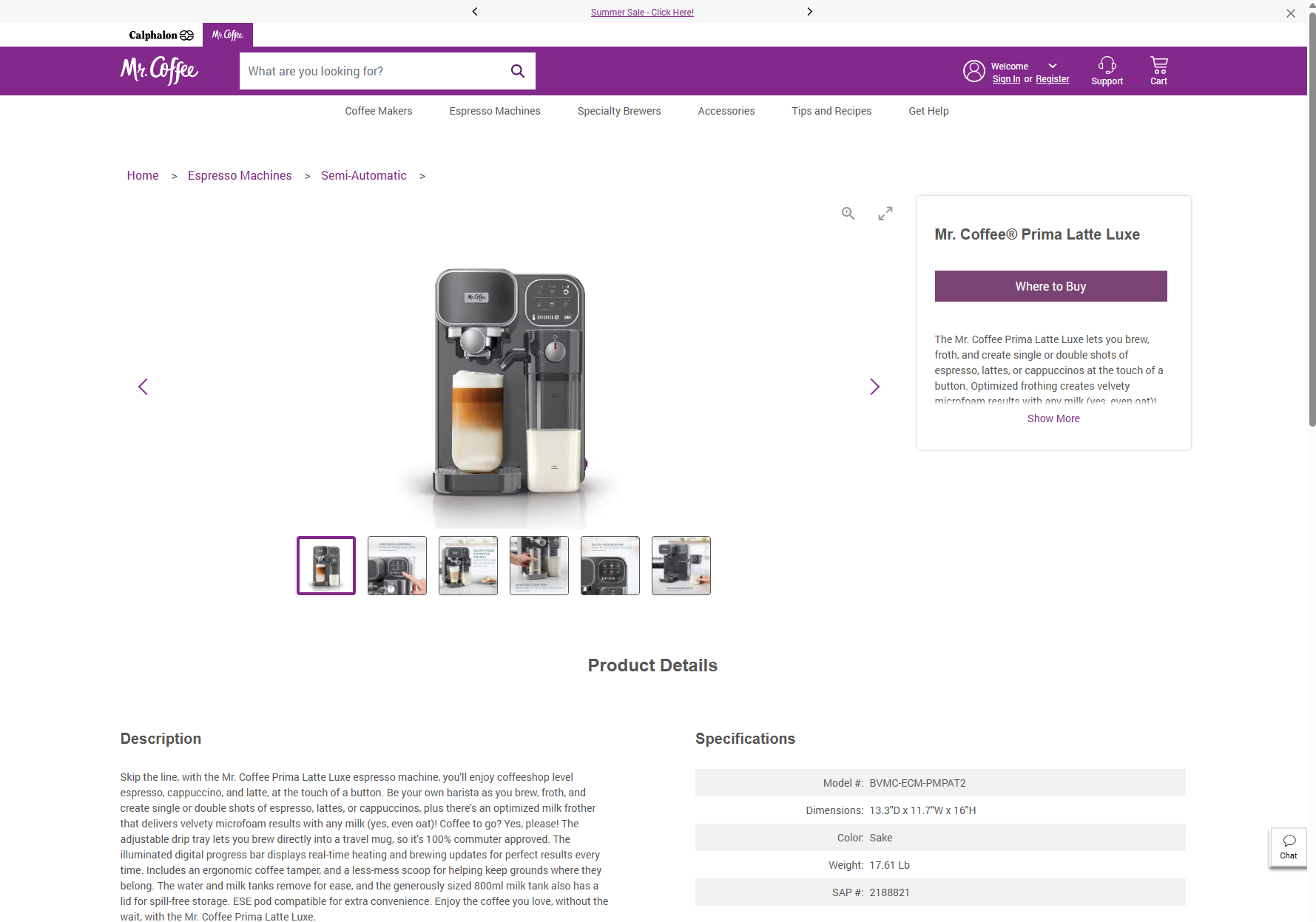Open Coffee Makers menu
Screen dimensions: 1316x922
379,111
